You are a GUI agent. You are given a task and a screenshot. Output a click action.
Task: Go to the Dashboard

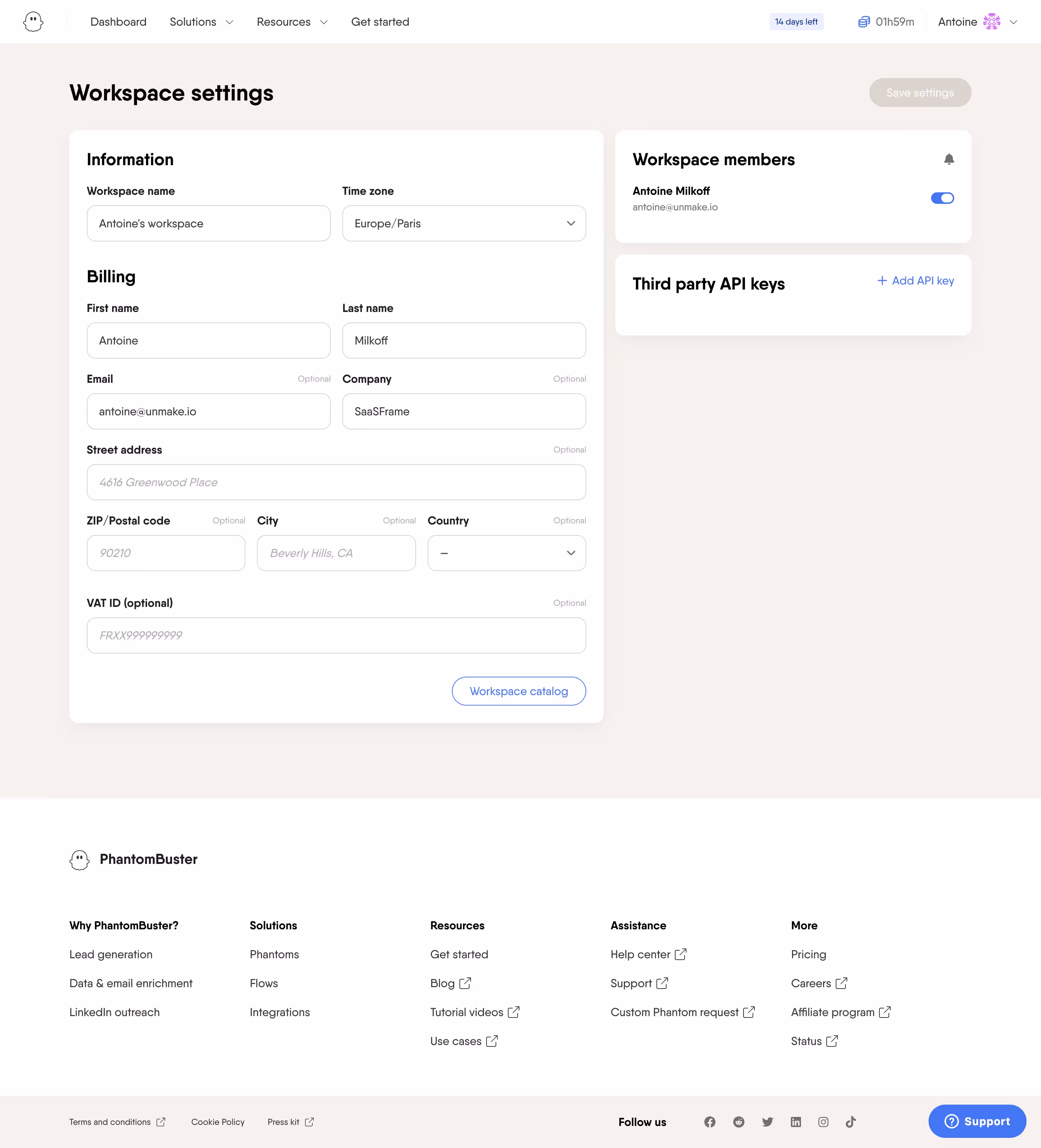tap(118, 22)
